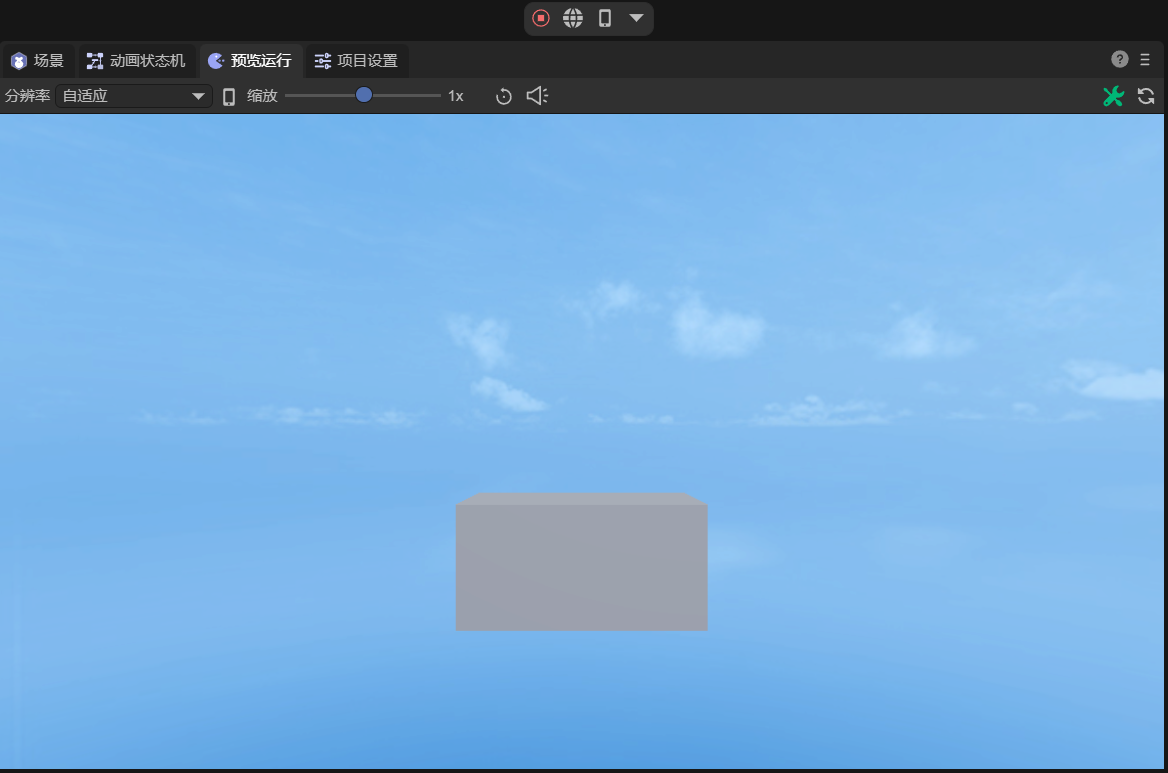Screen dimensions: 1168x773
Task: Open the 项目设置 tab
Action: [356, 61]
